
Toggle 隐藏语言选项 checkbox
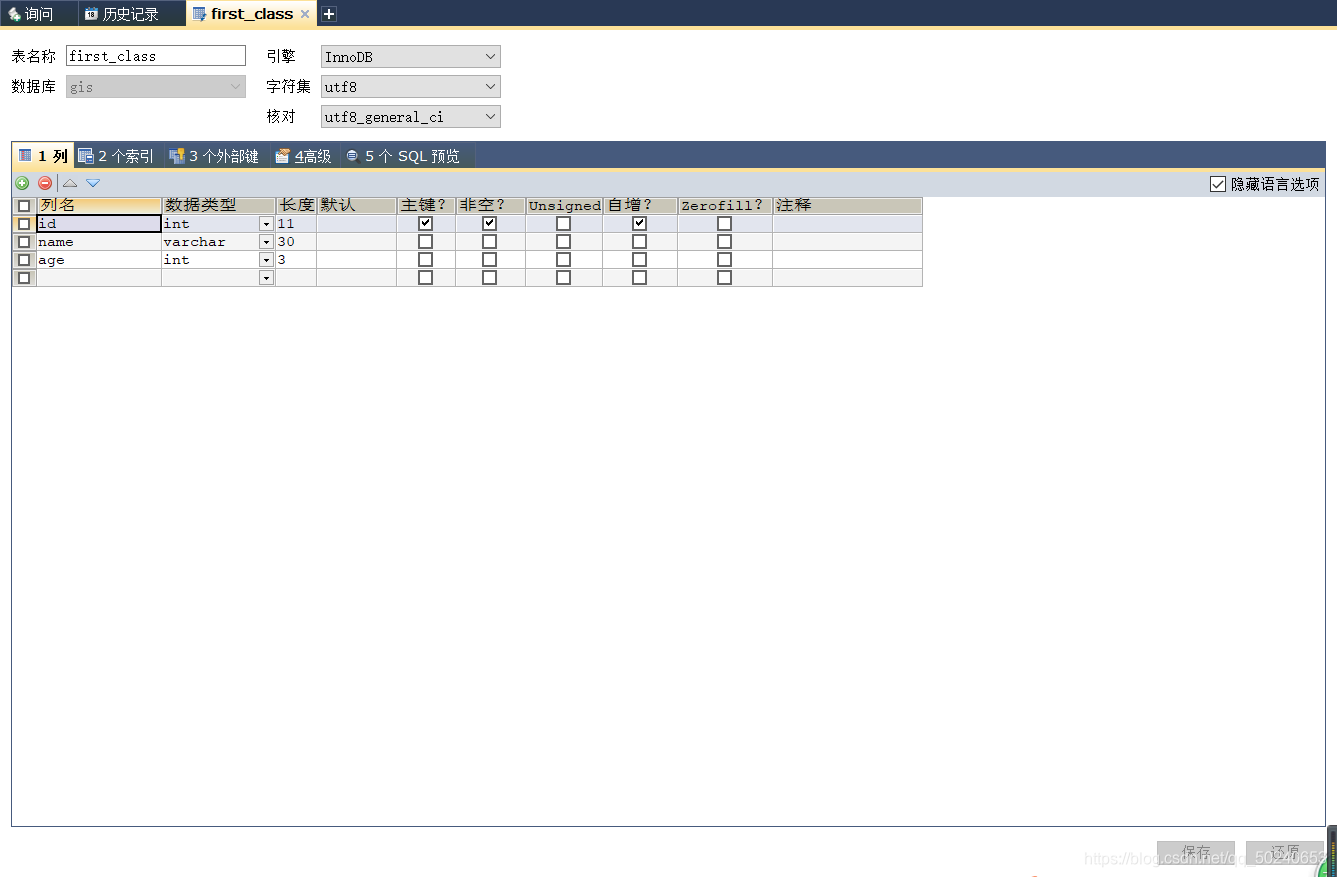pos(1218,184)
